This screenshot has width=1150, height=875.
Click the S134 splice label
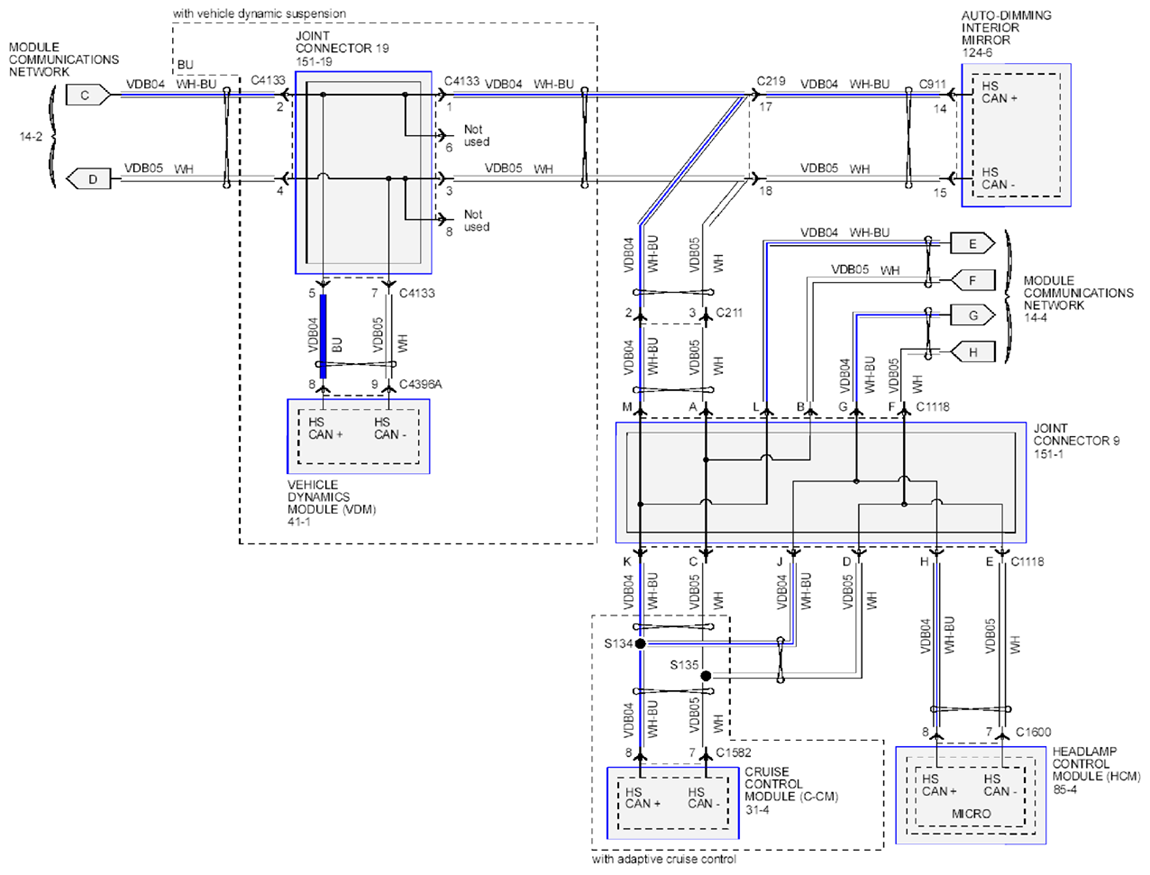point(618,644)
